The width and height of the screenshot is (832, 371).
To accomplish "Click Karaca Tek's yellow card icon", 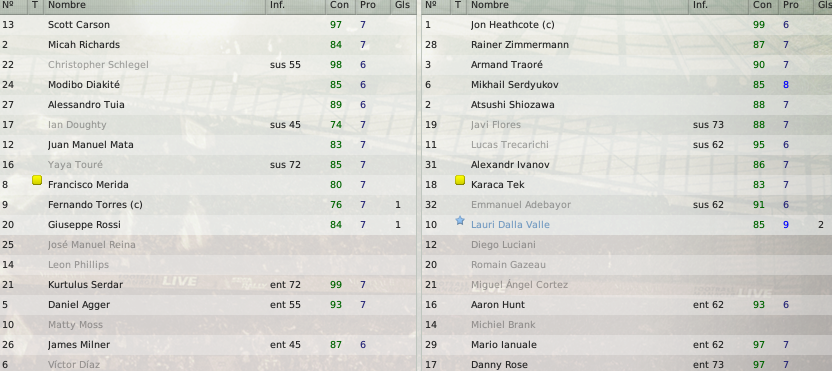I will pyautogui.click(x=460, y=180).
